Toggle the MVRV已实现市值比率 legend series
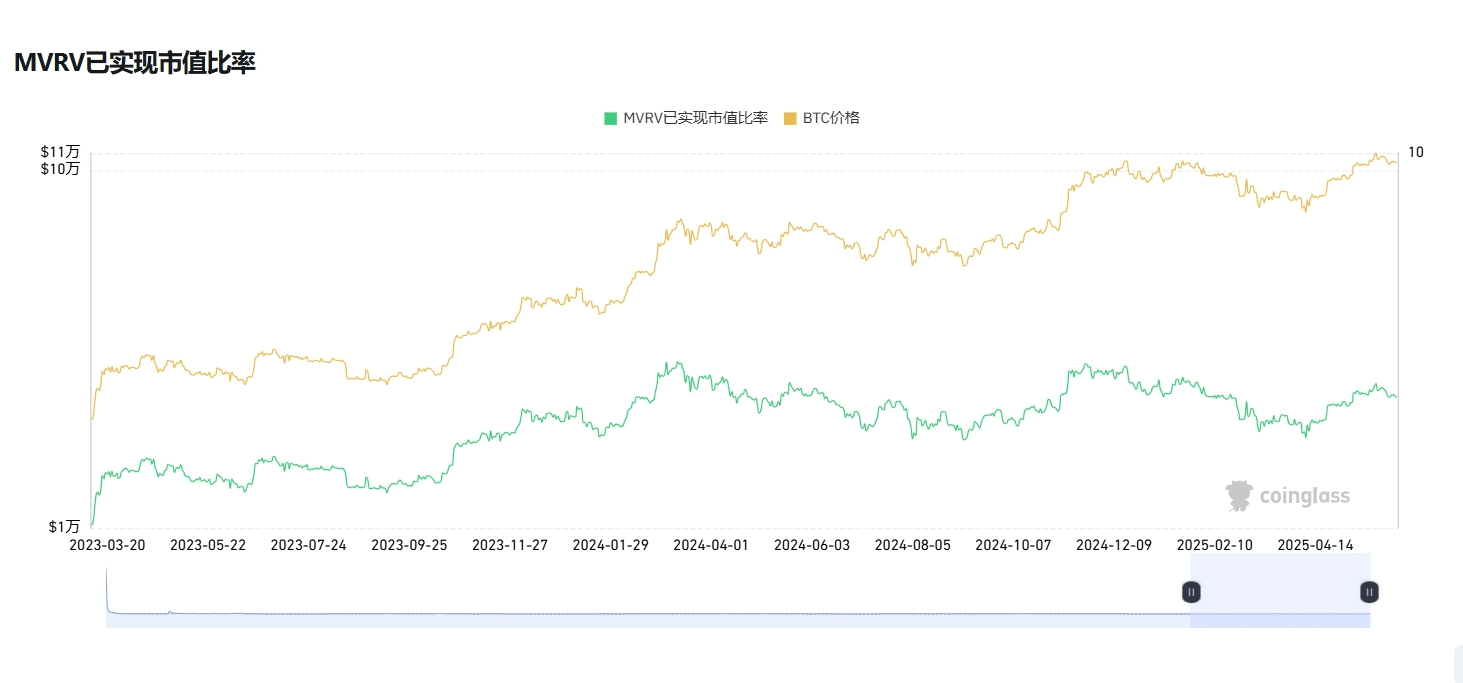The image size is (1463, 683). point(686,118)
